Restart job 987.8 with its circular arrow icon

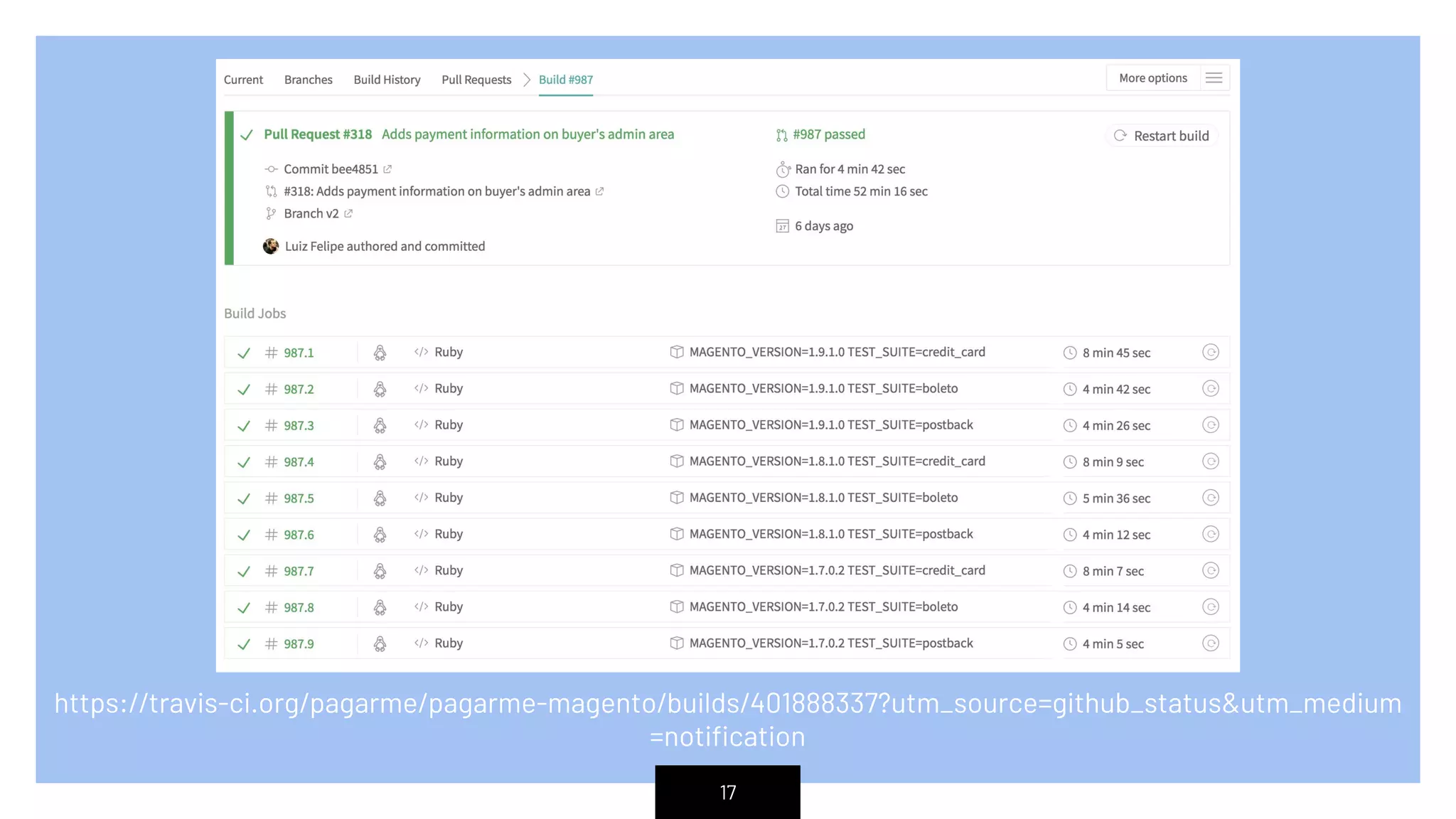point(1211,606)
